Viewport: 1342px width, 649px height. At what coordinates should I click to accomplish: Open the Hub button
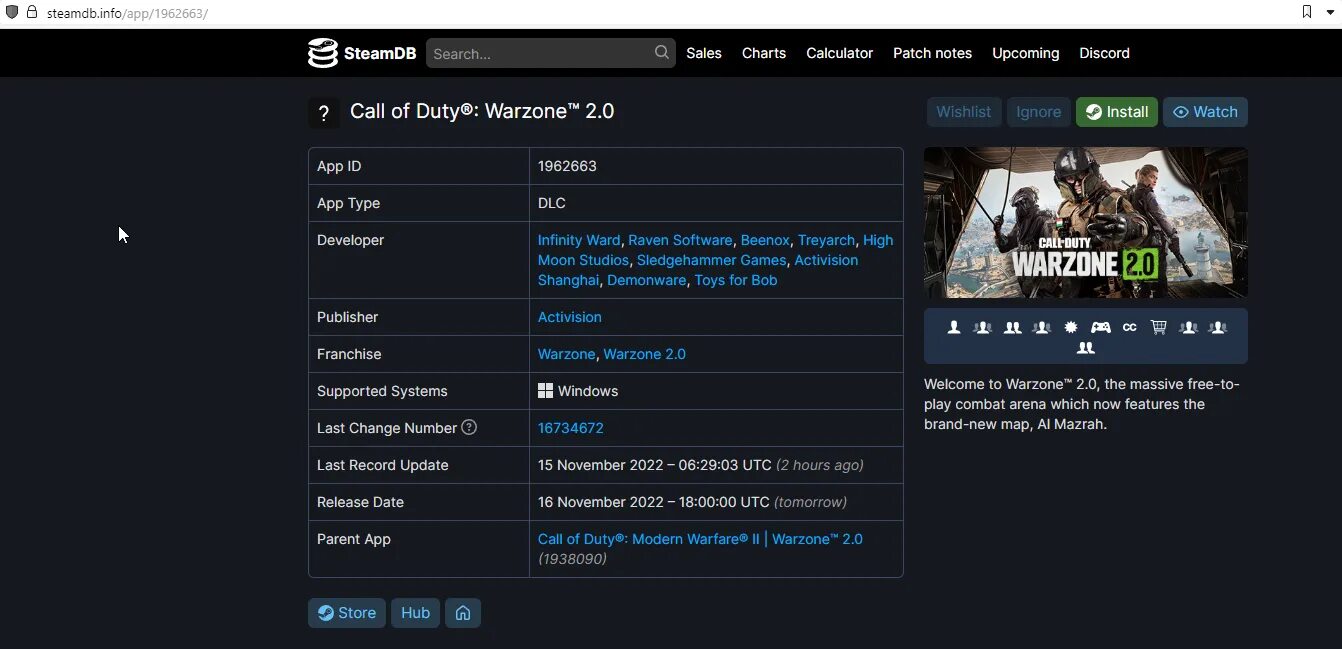(415, 613)
